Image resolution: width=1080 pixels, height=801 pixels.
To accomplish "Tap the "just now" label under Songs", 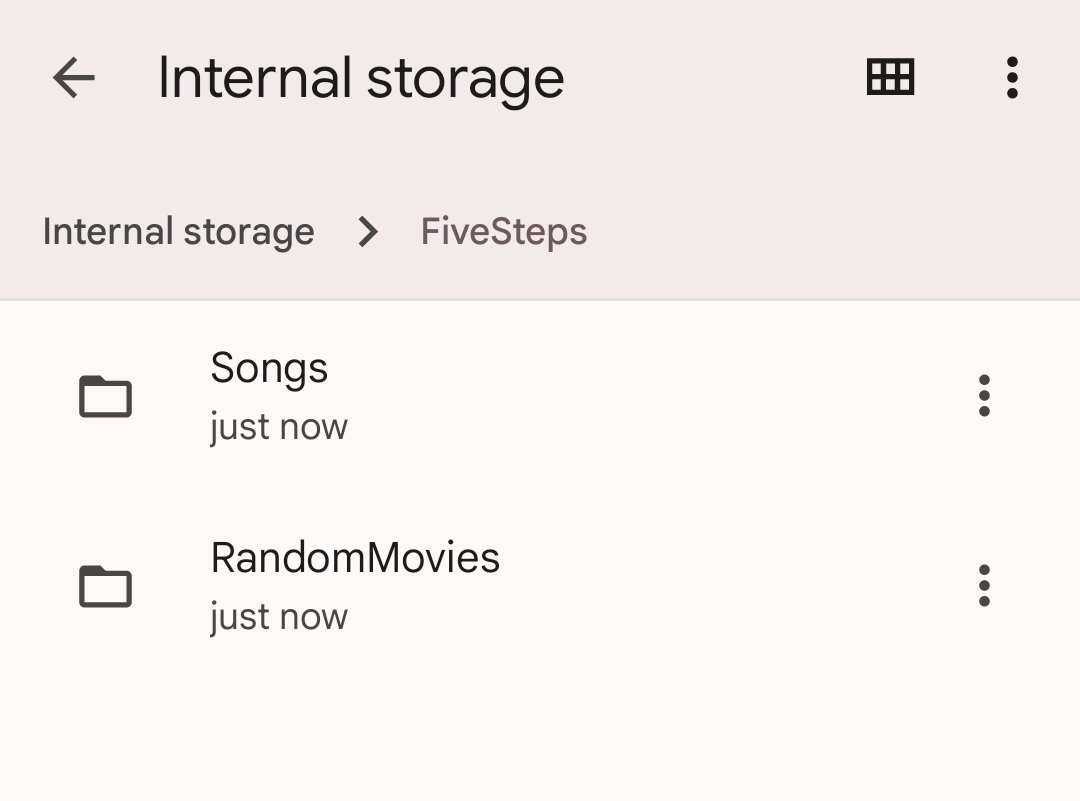I will coord(279,427).
